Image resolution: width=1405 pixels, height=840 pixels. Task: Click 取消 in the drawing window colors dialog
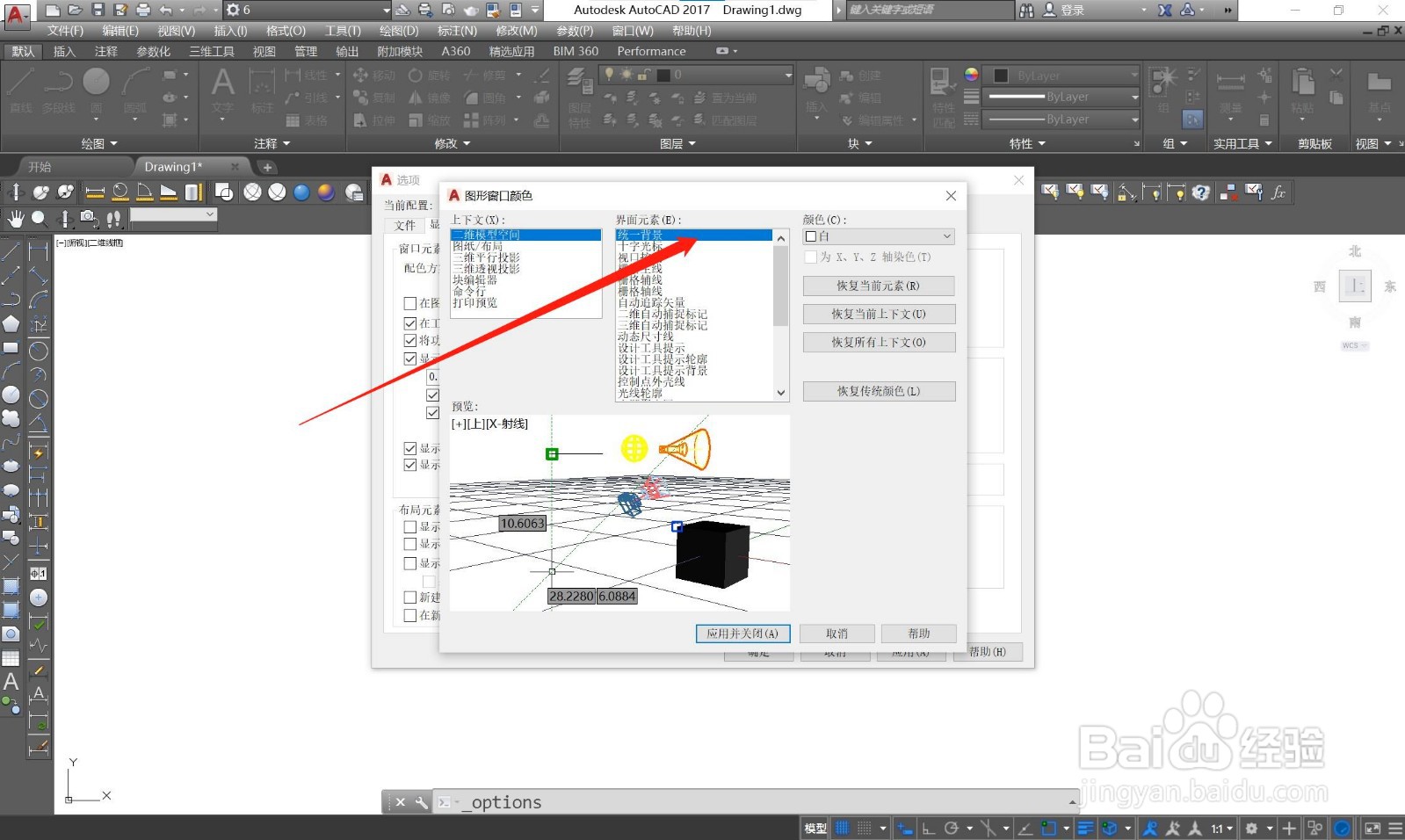[836, 634]
